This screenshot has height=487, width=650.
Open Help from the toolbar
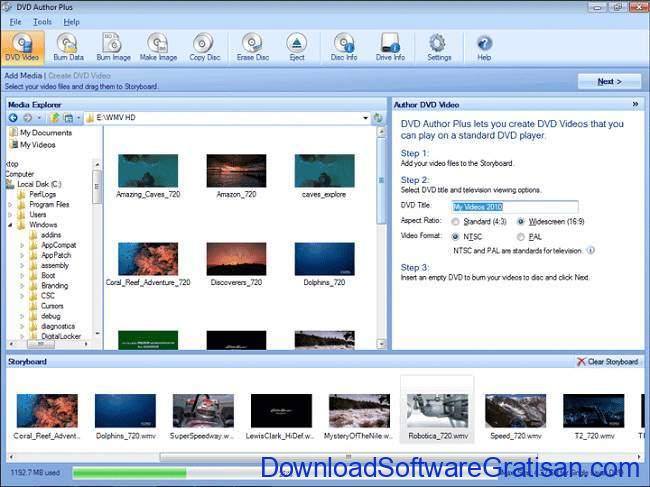pos(484,47)
